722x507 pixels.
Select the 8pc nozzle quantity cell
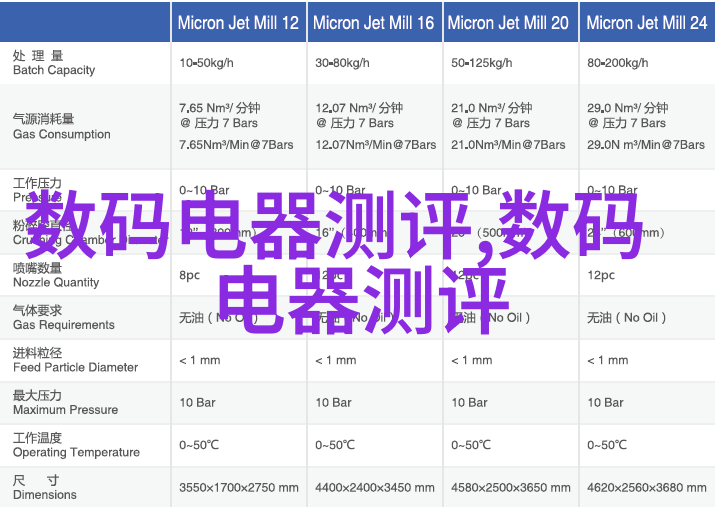190,275
